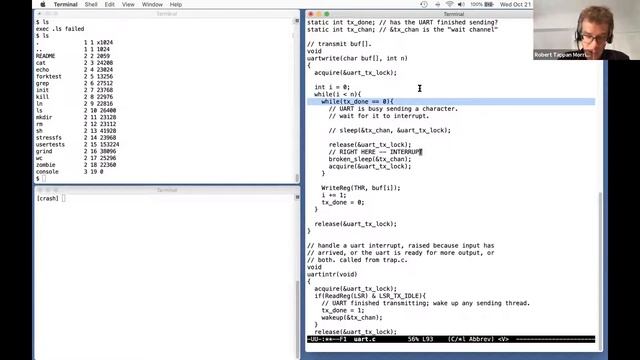Open the Help menu
The image size is (640, 360).
pos(176,4)
